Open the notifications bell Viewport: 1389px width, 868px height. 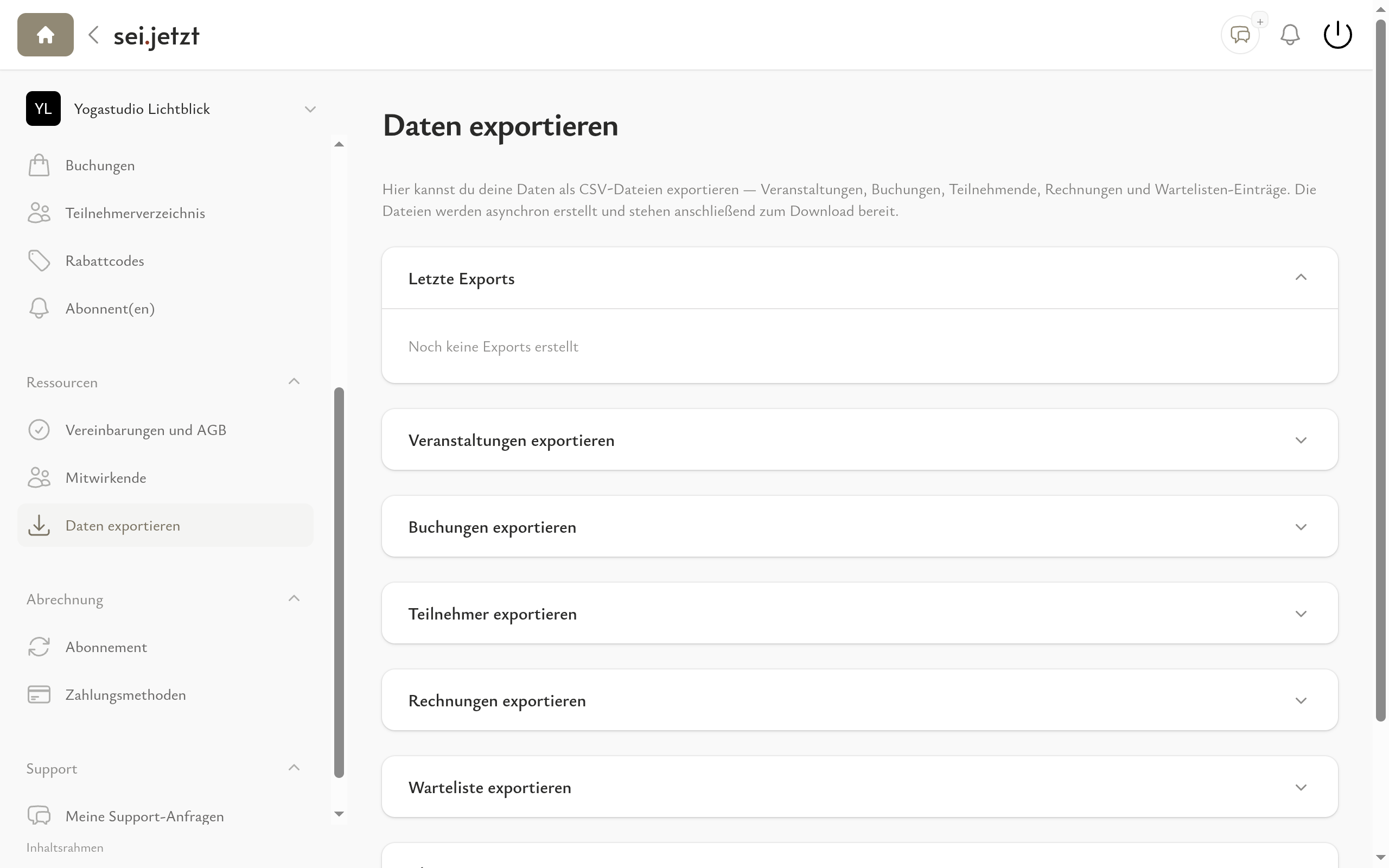click(1290, 35)
